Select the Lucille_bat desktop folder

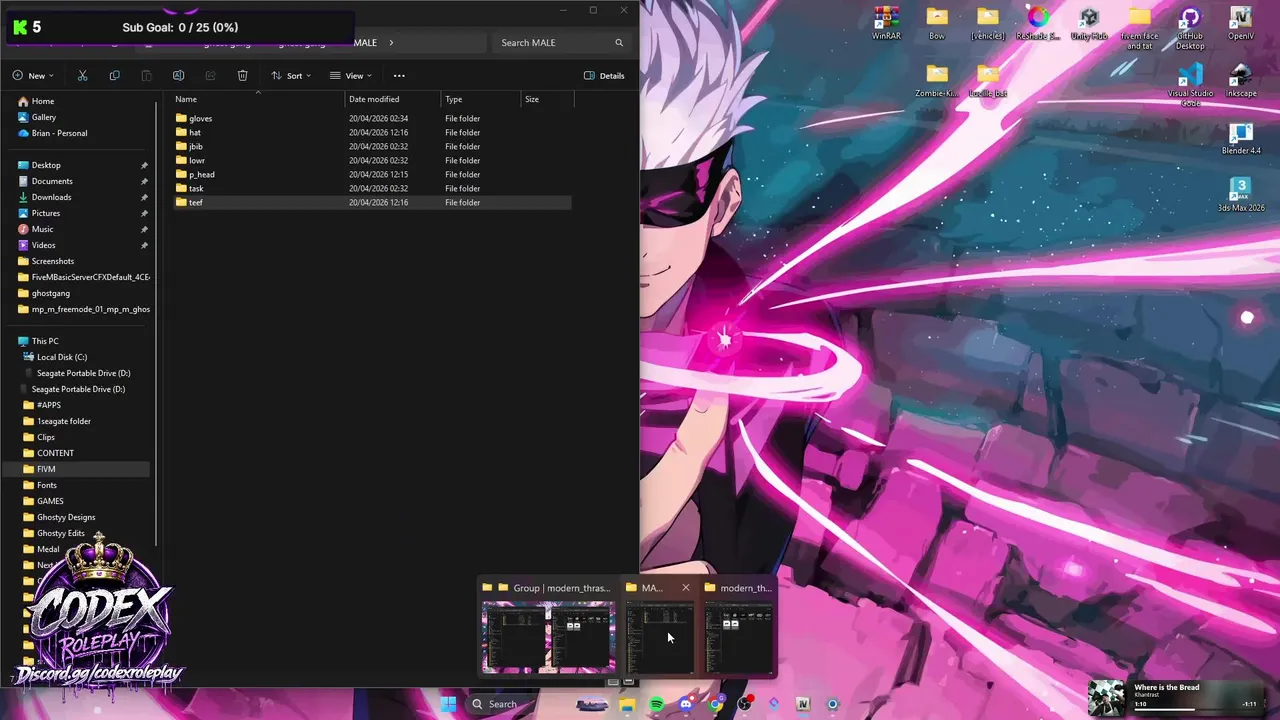point(988,81)
